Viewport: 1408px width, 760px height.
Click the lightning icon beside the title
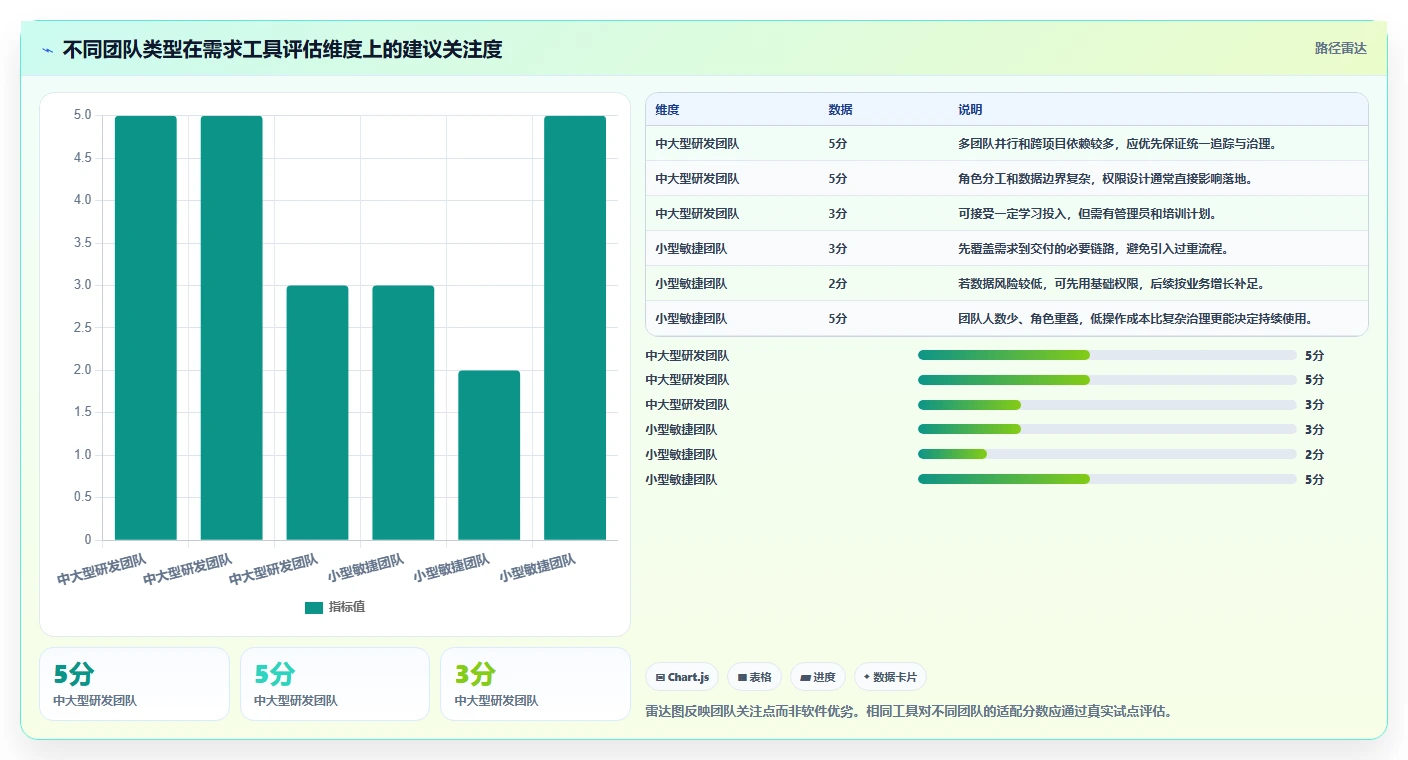pyautogui.click(x=47, y=49)
